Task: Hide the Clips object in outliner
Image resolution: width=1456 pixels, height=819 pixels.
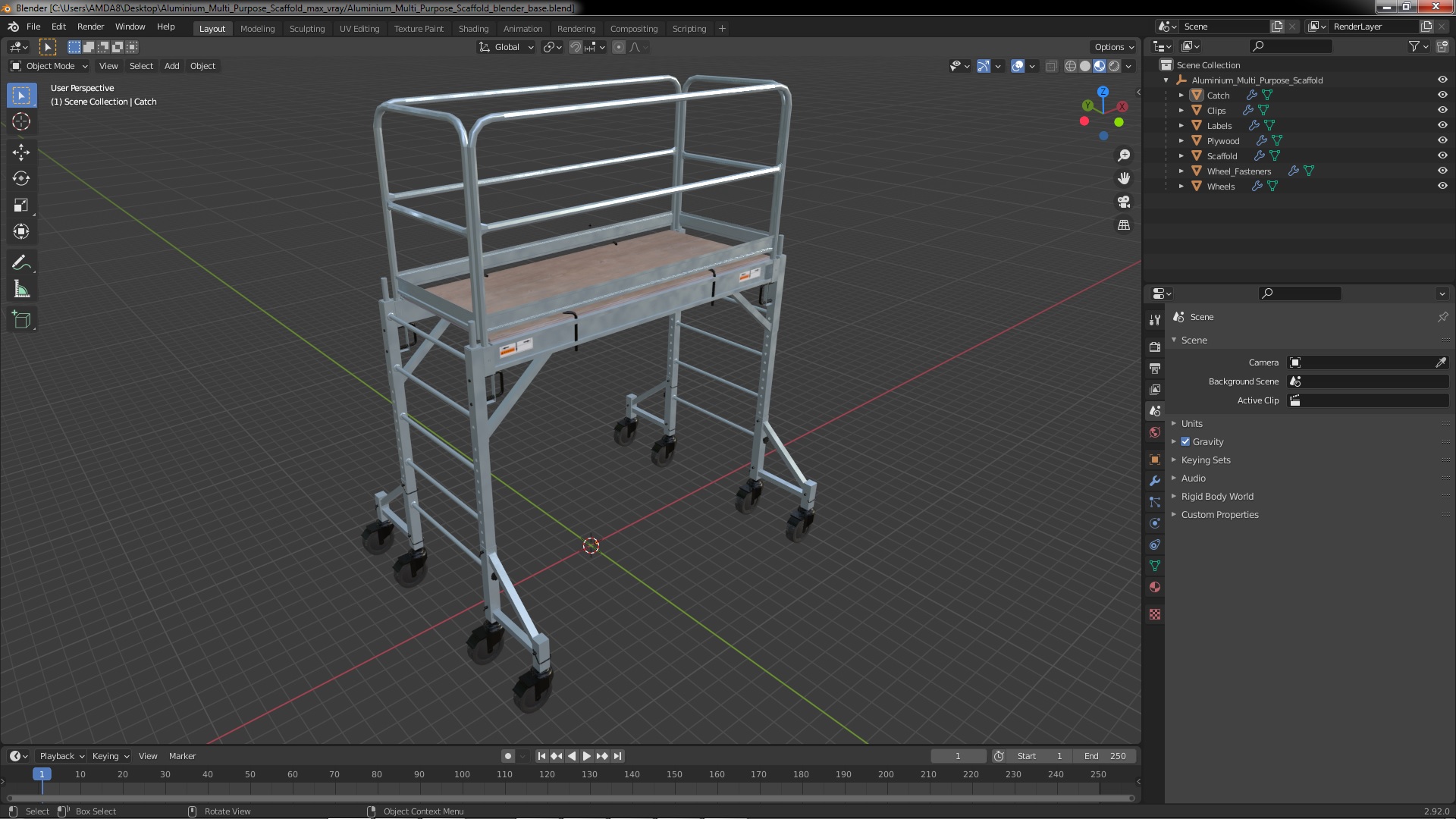Action: pos(1442,110)
